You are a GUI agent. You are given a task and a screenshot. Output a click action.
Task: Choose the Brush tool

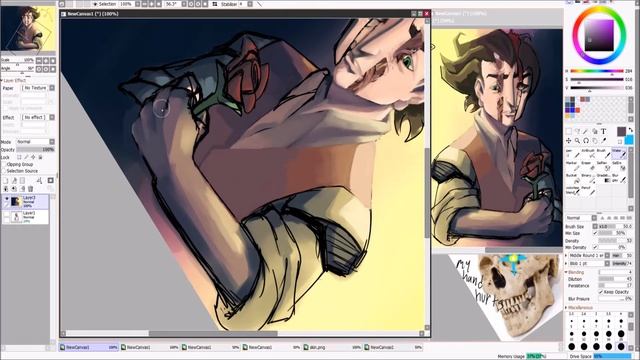click(603, 153)
